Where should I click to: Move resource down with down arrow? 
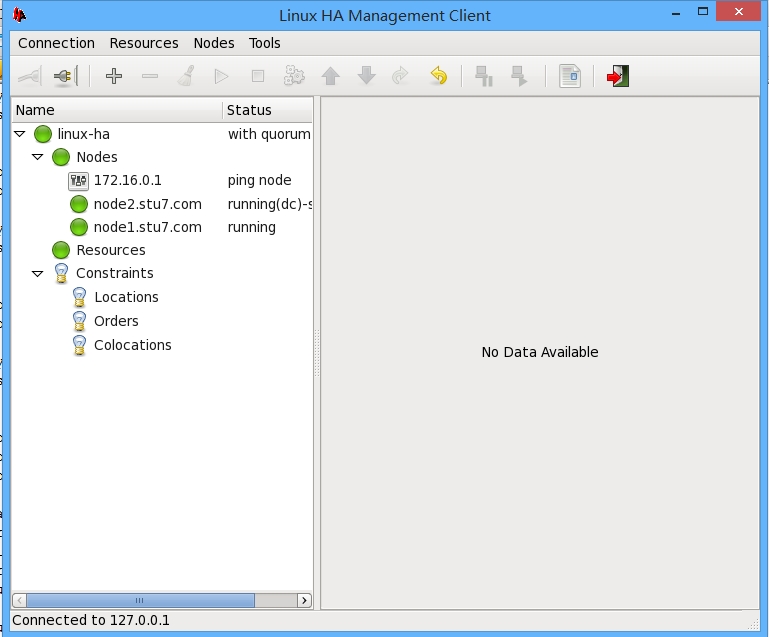click(366, 76)
